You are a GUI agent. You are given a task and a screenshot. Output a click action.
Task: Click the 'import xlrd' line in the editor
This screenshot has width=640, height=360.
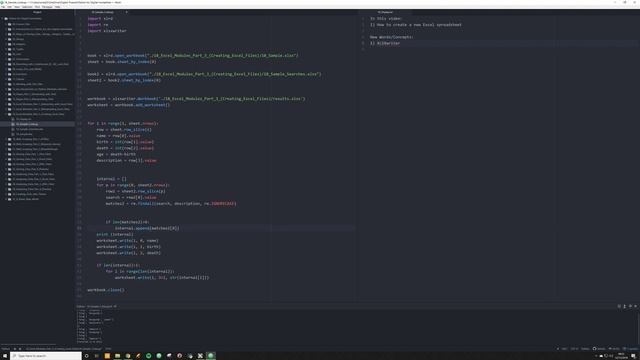pos(100,18)
